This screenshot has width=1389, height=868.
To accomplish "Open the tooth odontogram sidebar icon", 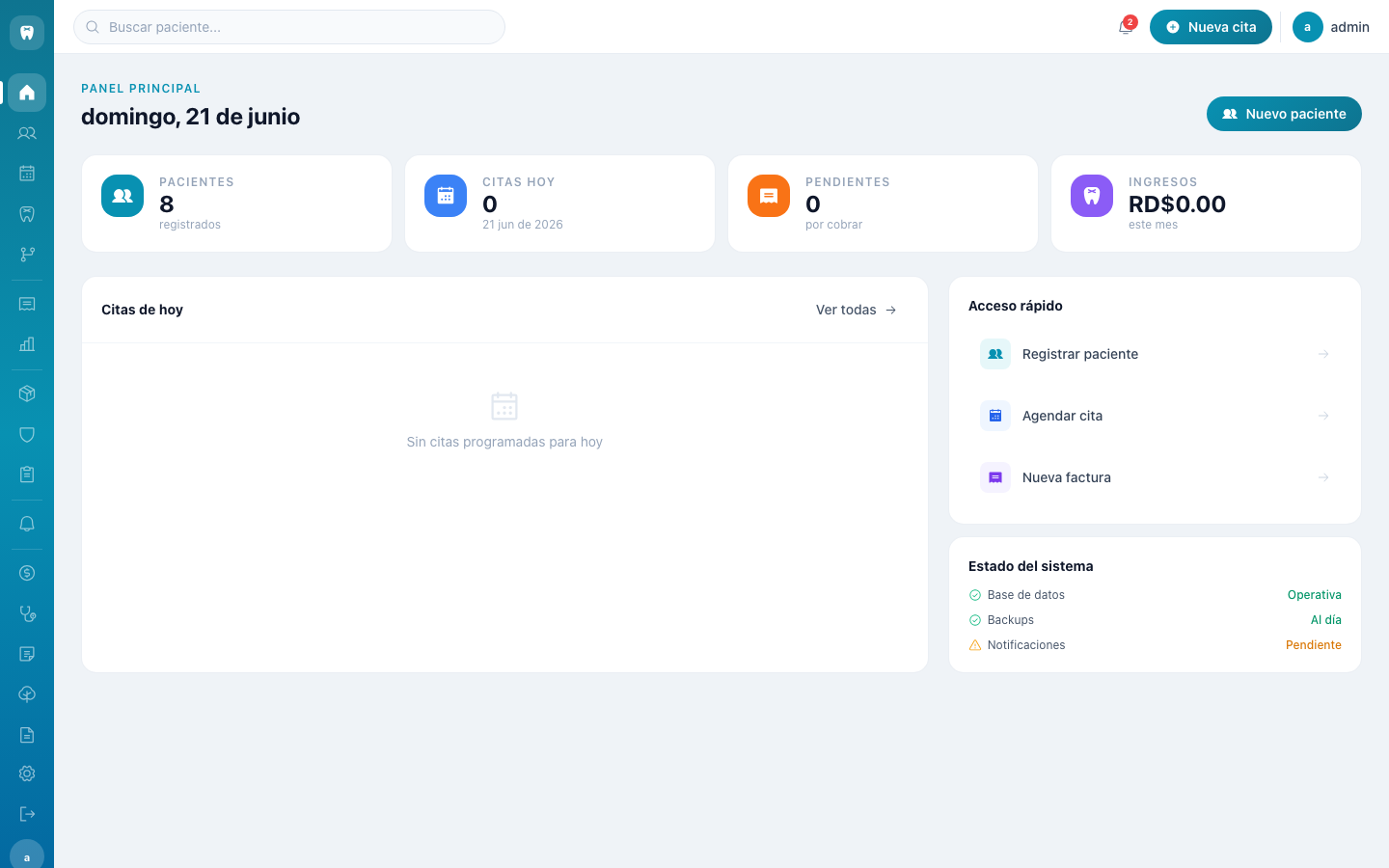I will [27, 214].
